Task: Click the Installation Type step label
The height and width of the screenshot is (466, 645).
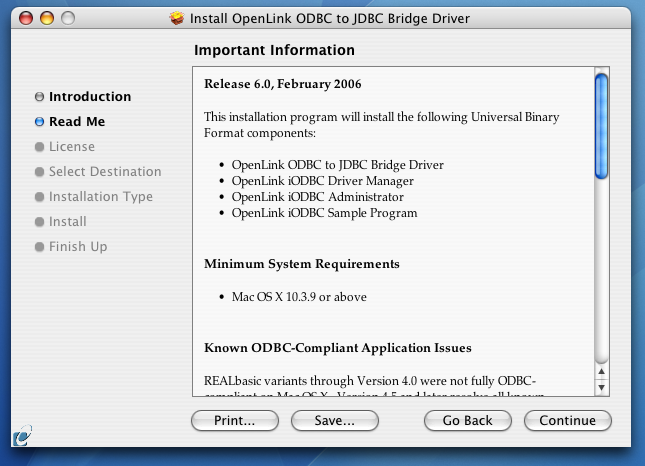Action: point(101,197)
